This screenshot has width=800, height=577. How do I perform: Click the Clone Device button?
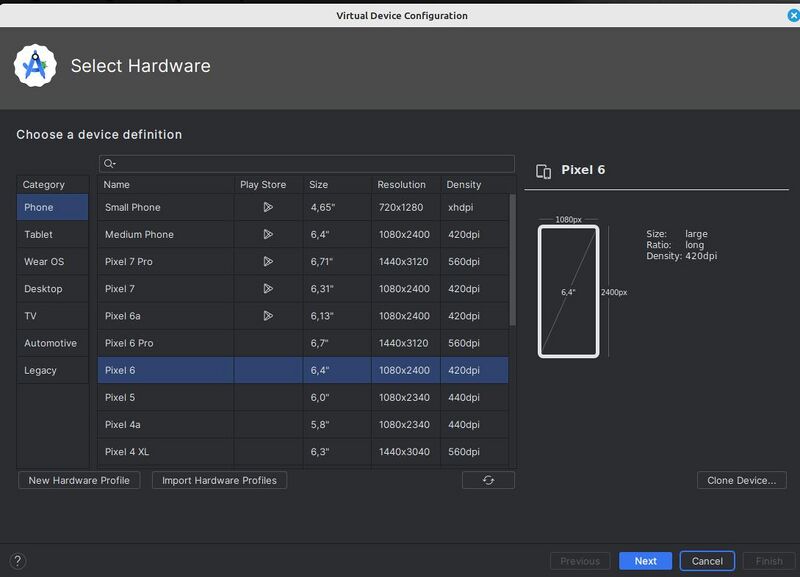pos(741,480)
